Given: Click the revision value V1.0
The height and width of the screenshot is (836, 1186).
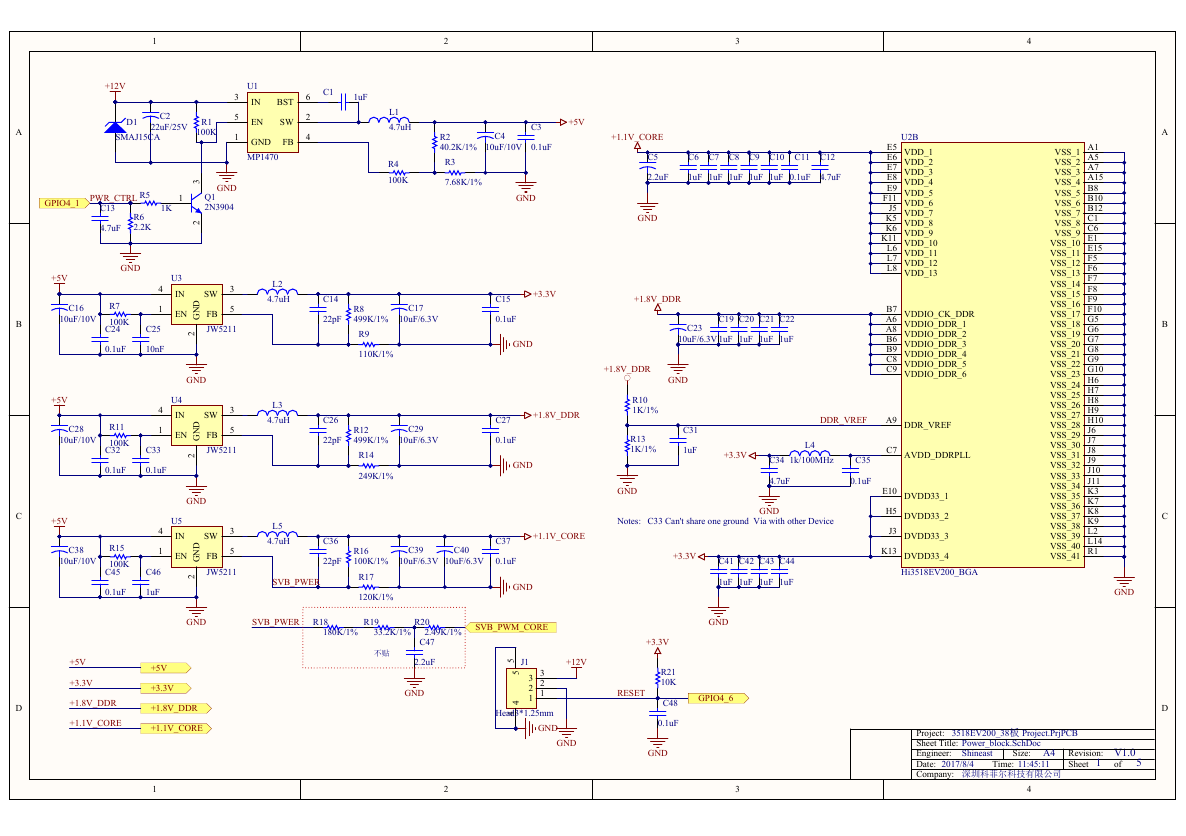Looking at the screenshot, I should pyautogui.click(x=1125, y=754).
